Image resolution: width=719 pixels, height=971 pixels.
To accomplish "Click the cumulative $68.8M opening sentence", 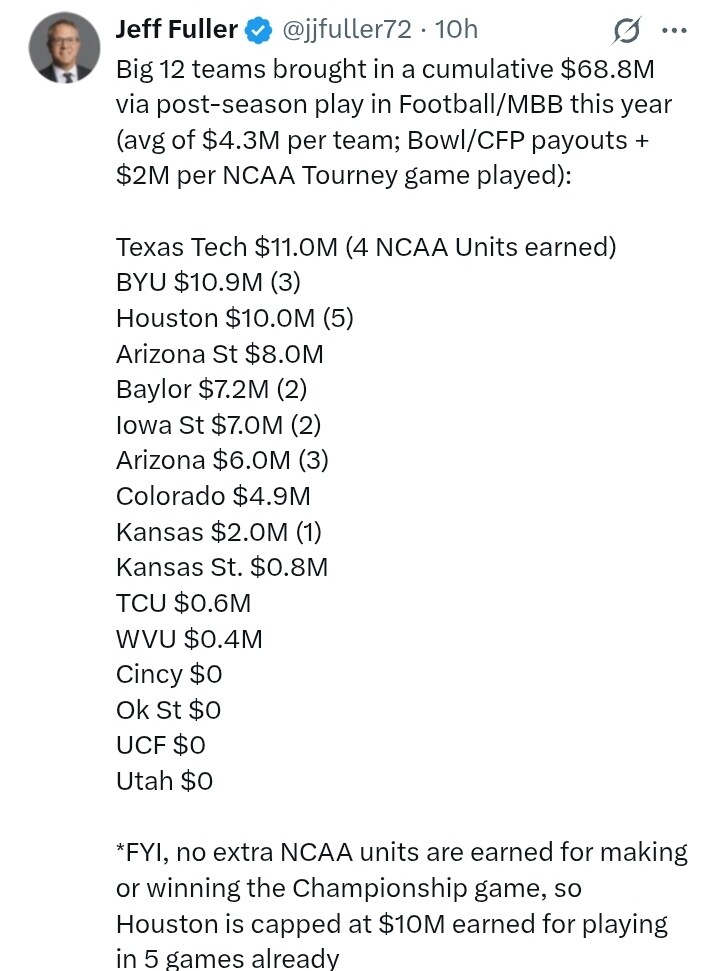I will click(x=394, y=122).
